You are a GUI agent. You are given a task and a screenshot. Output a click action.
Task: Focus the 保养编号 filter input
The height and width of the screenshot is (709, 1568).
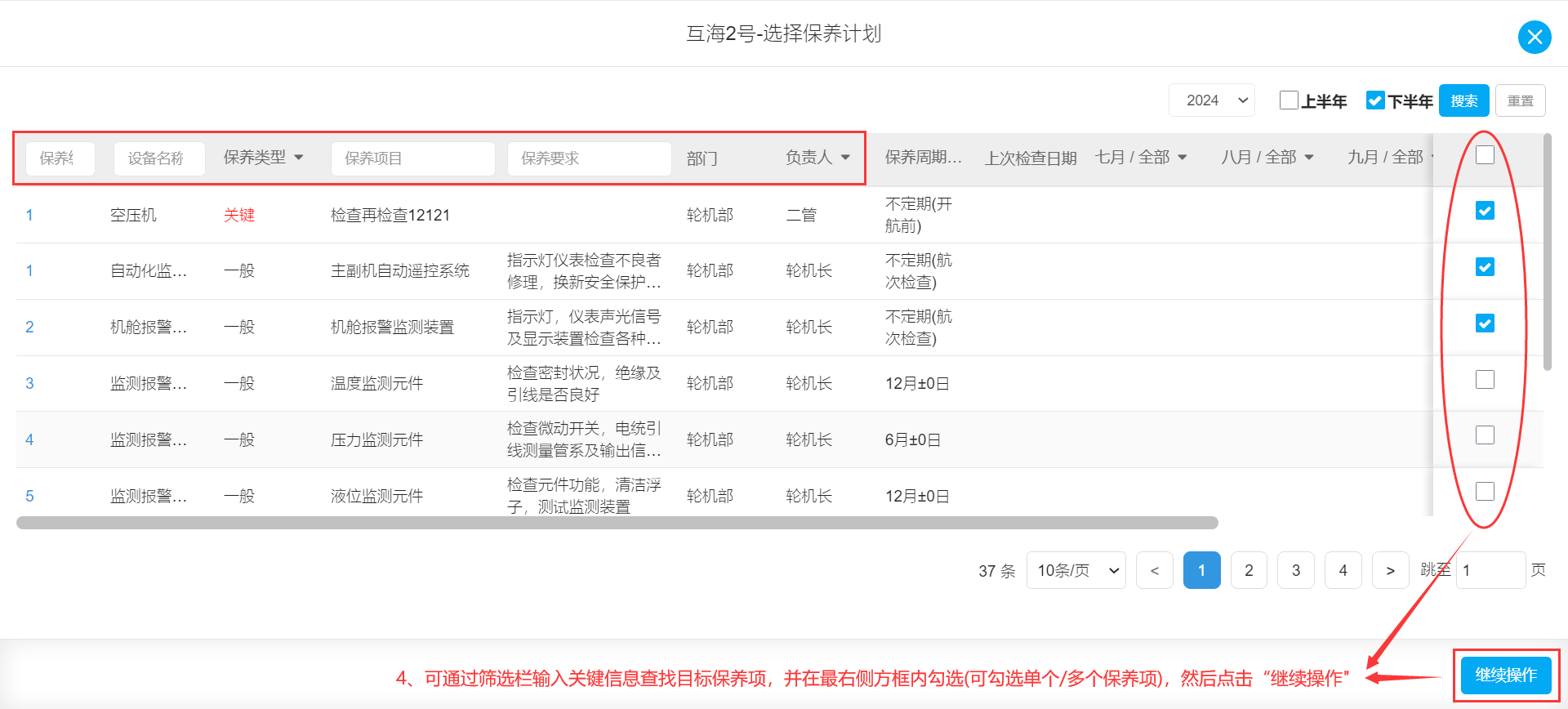[60, 158]
